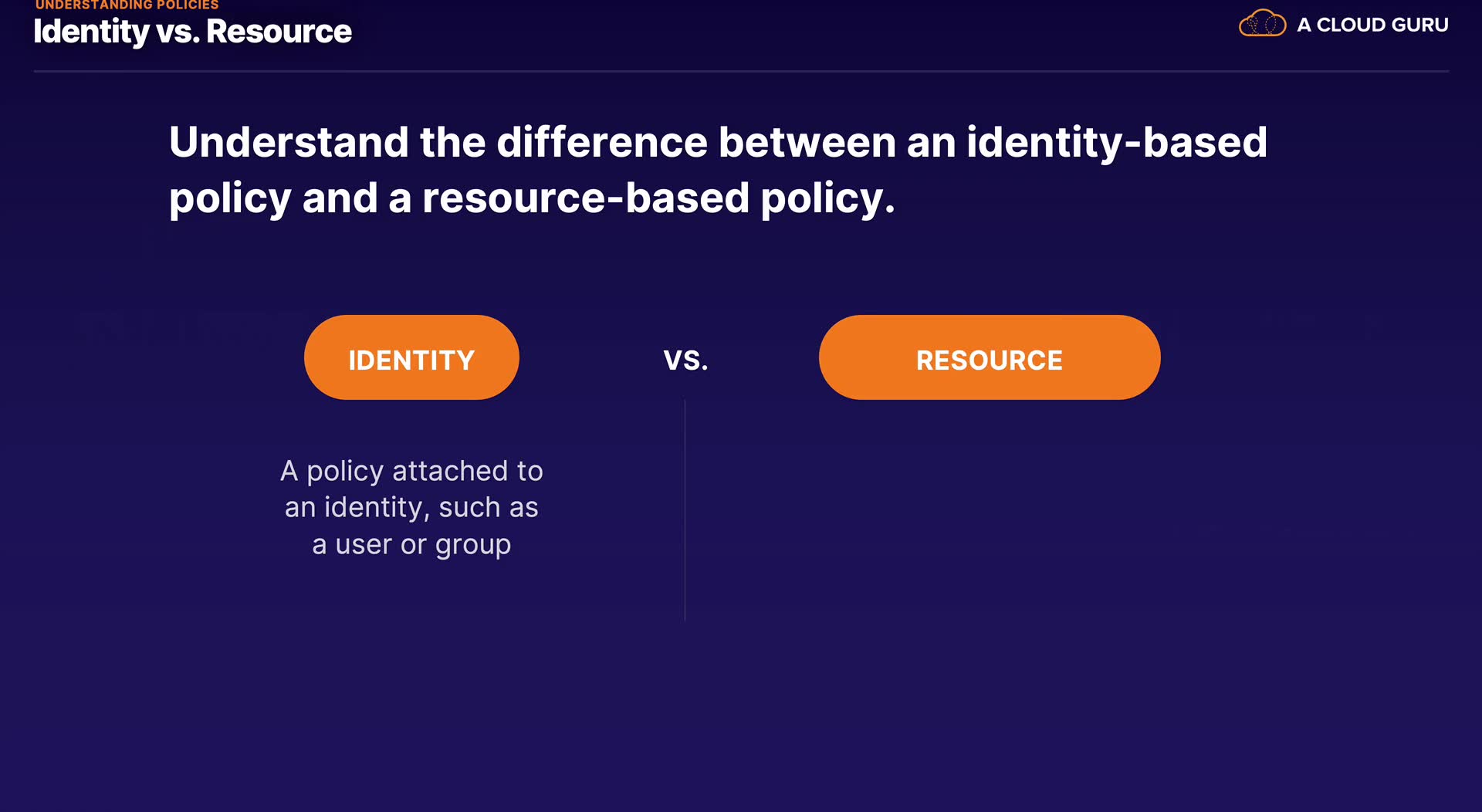Click the word "Identity" in the slide title
The width and height of the screenshot is (1482, 812).
[91, 32]
